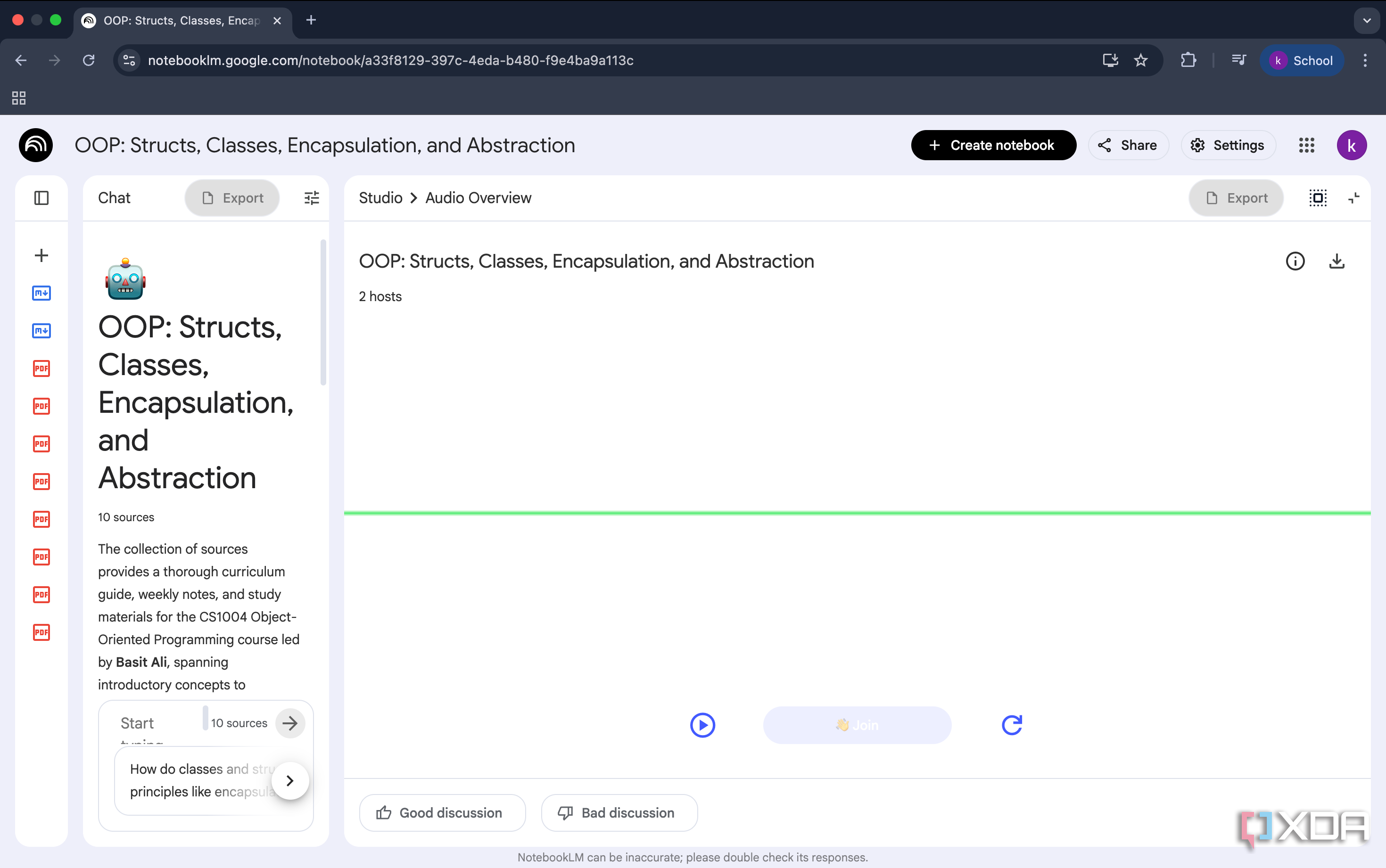
Task: Open the School profile chip
Action: [x=1301, y=60]
